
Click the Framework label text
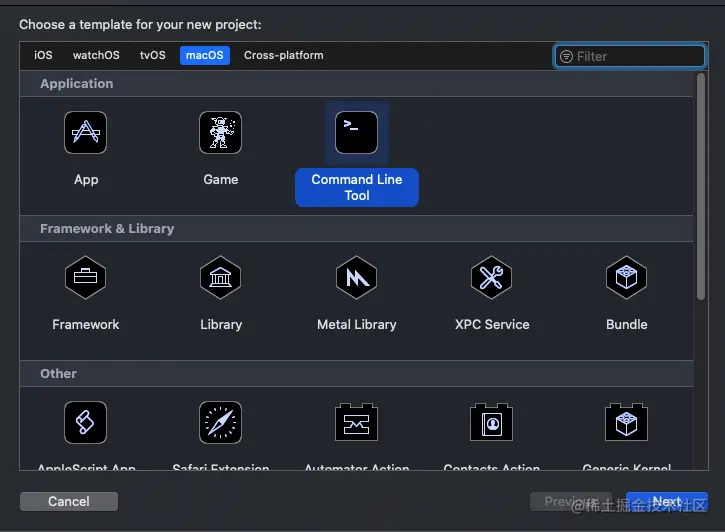[x=86, y=324]
